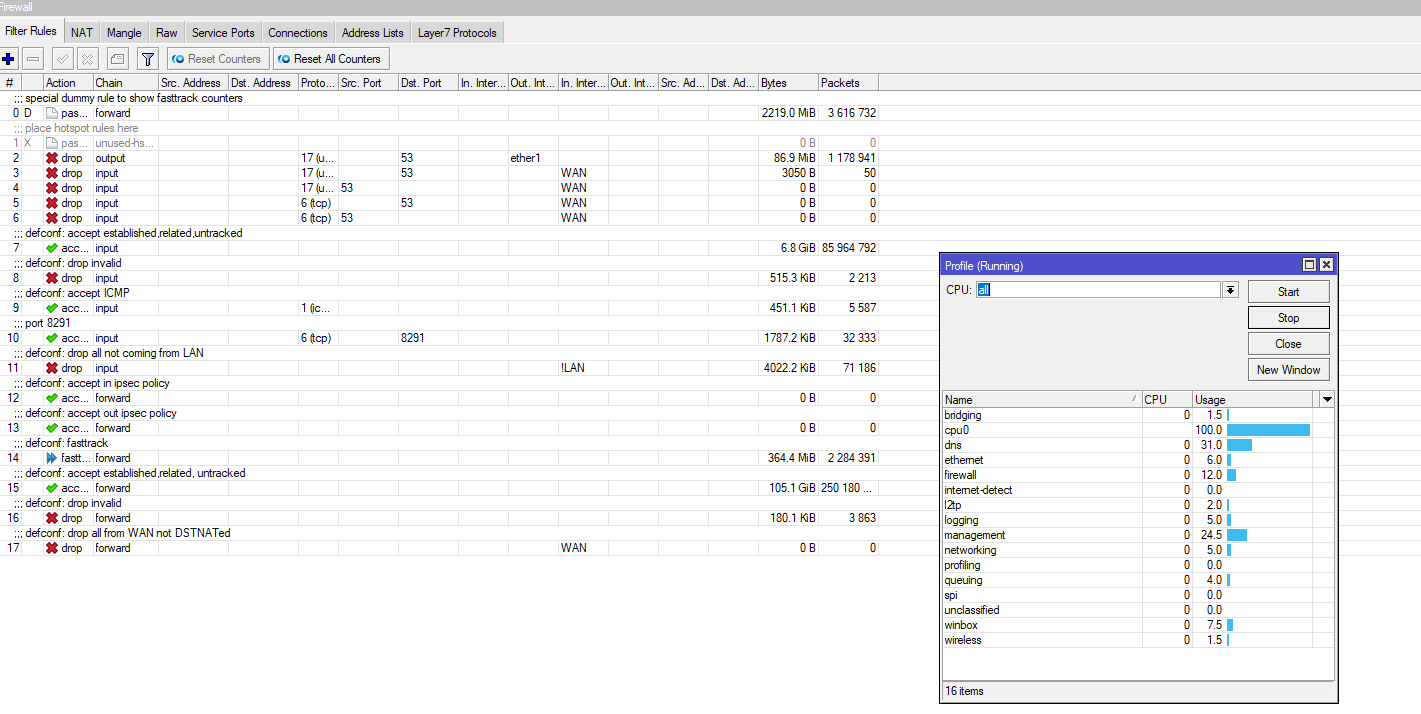Switch to the Connections tab
Viewport: 1421px width, 714px height.
coord(298,33)
